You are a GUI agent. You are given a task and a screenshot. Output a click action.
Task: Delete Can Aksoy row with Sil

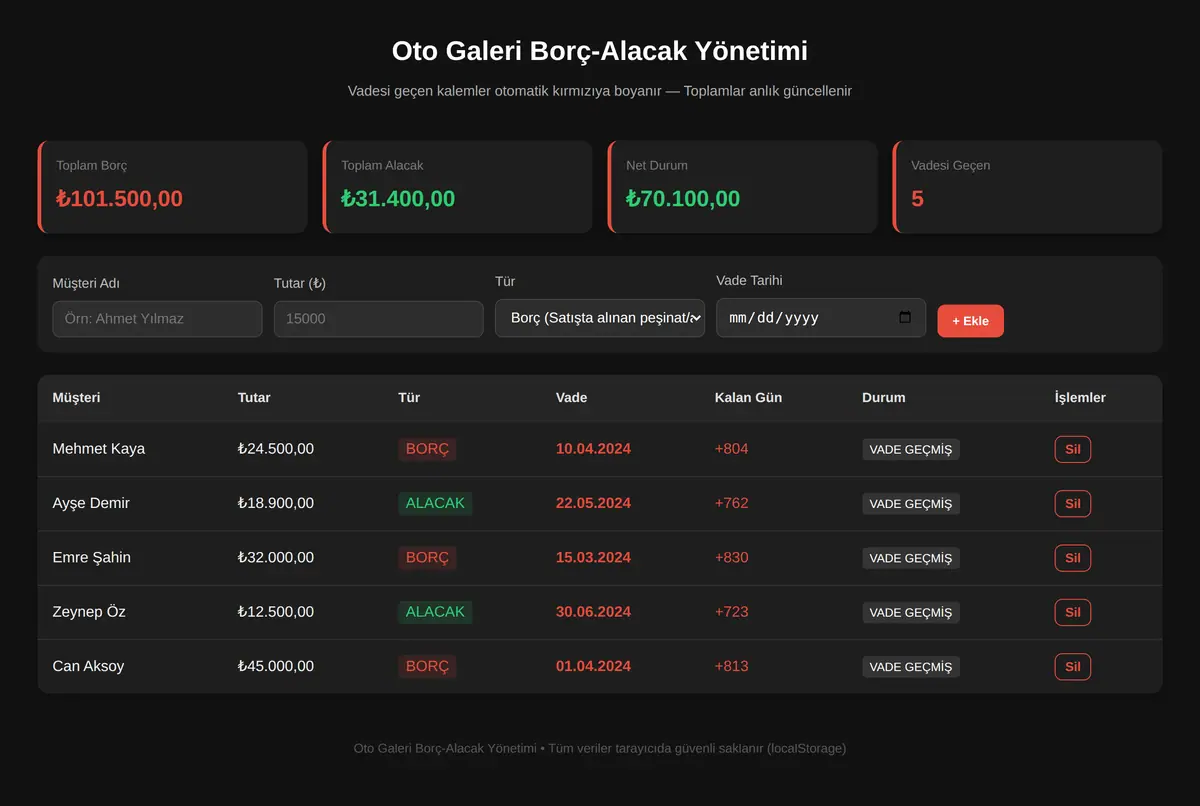[1072, 666]
